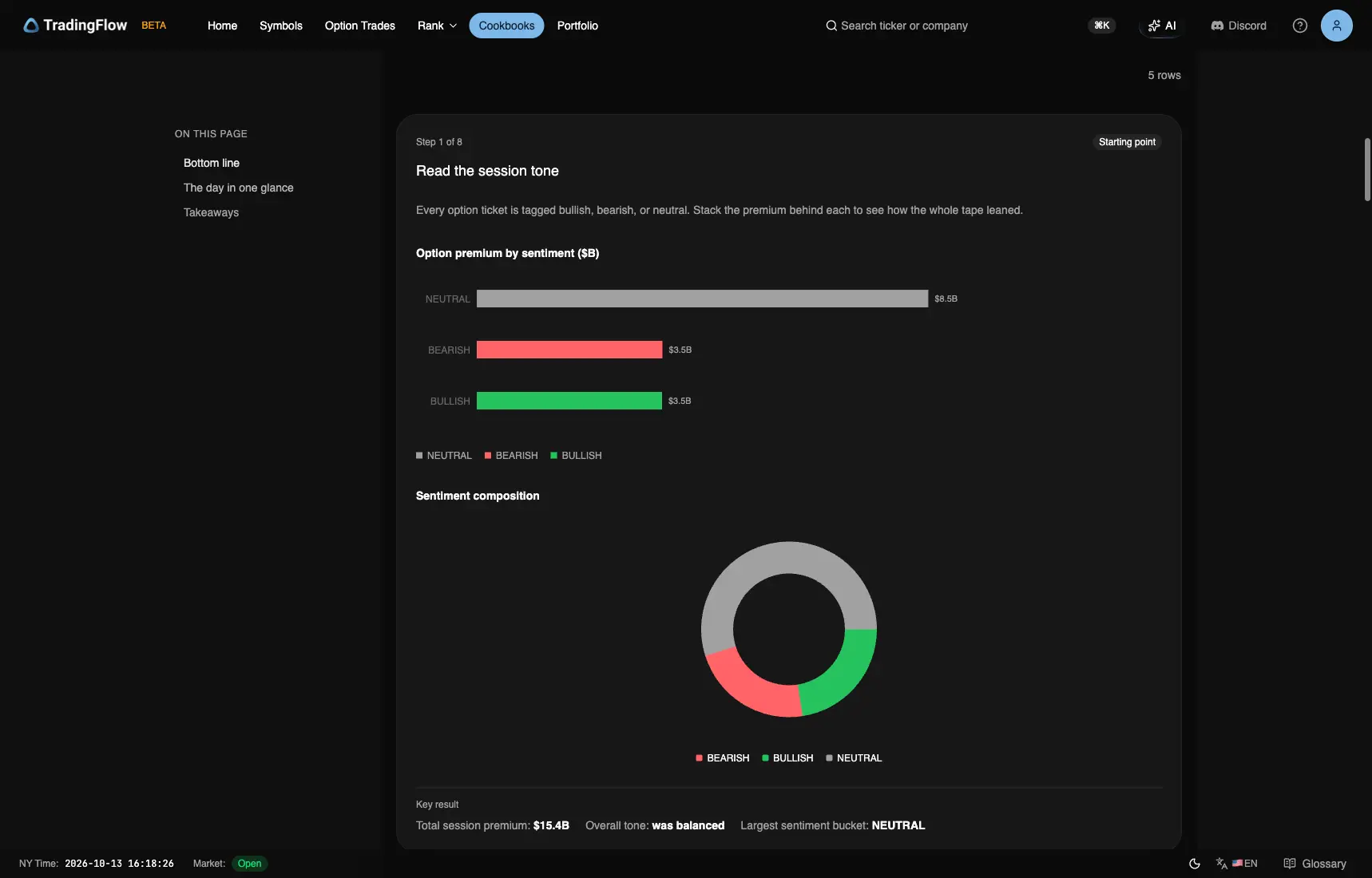Image resolution: width=1372 pixels, height=878 pixels.
Task: Toggle NEUTRAL legend in bar chart
Action: [x=444, y=456]
